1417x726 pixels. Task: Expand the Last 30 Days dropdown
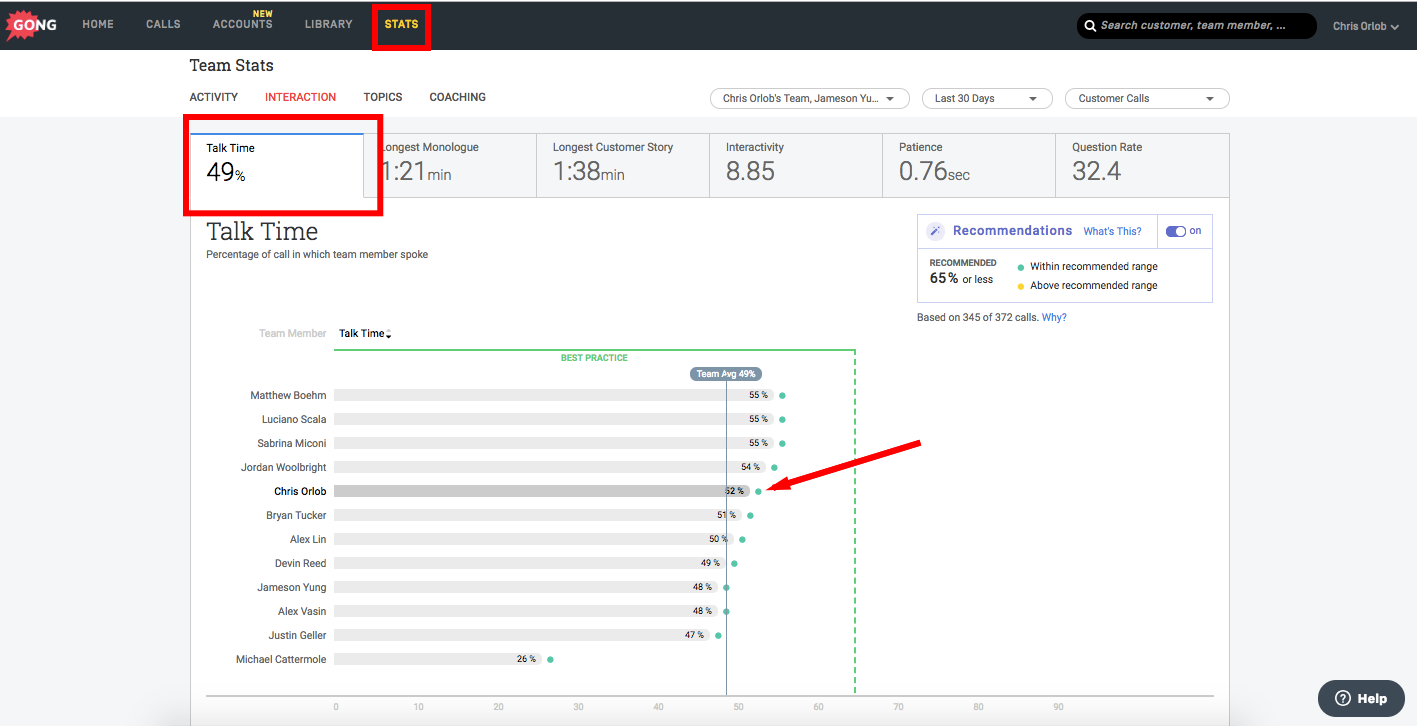tap(987, 98)
